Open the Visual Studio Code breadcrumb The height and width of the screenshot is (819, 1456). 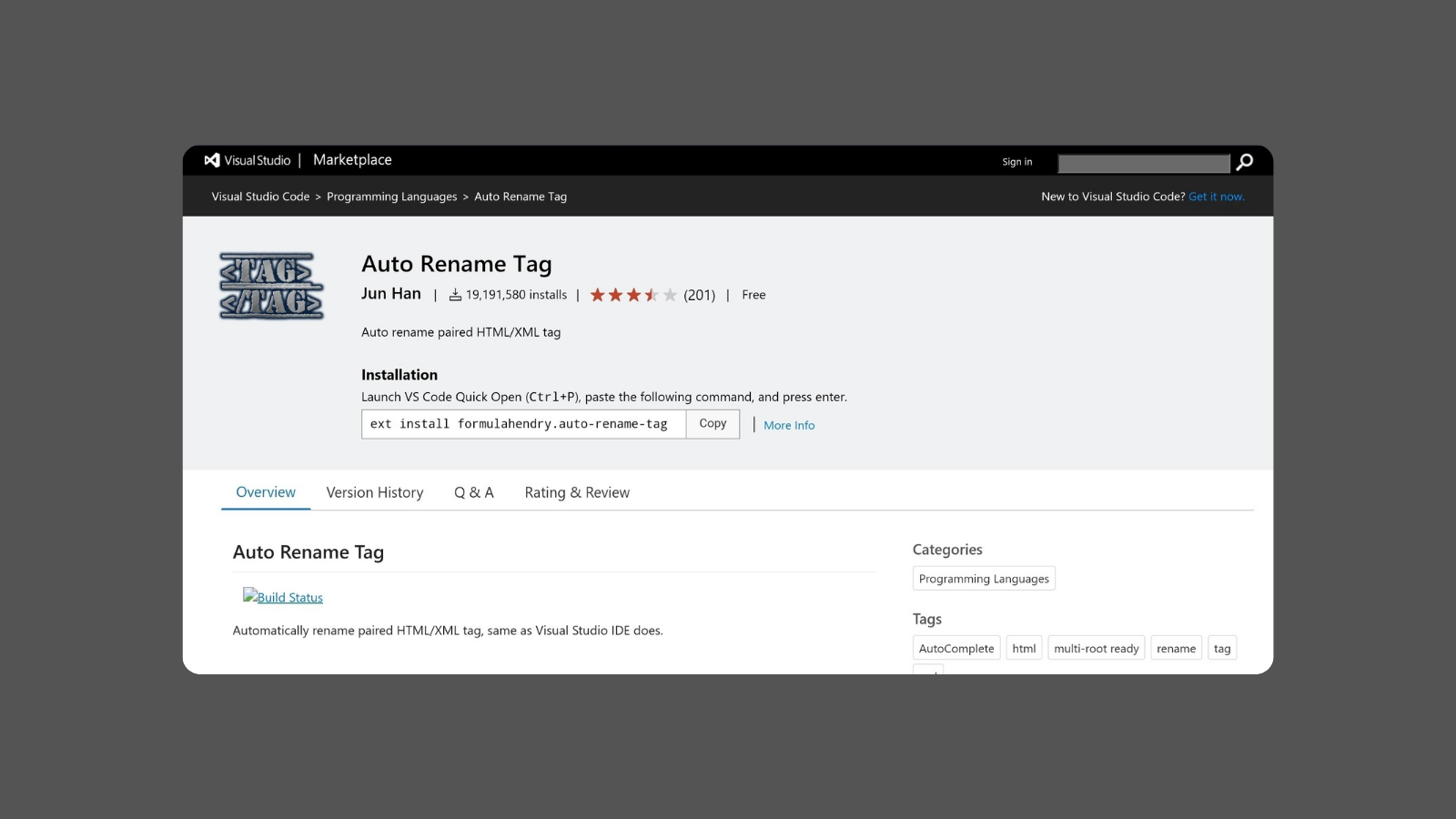pyautogui.click(x=260, y=197)
